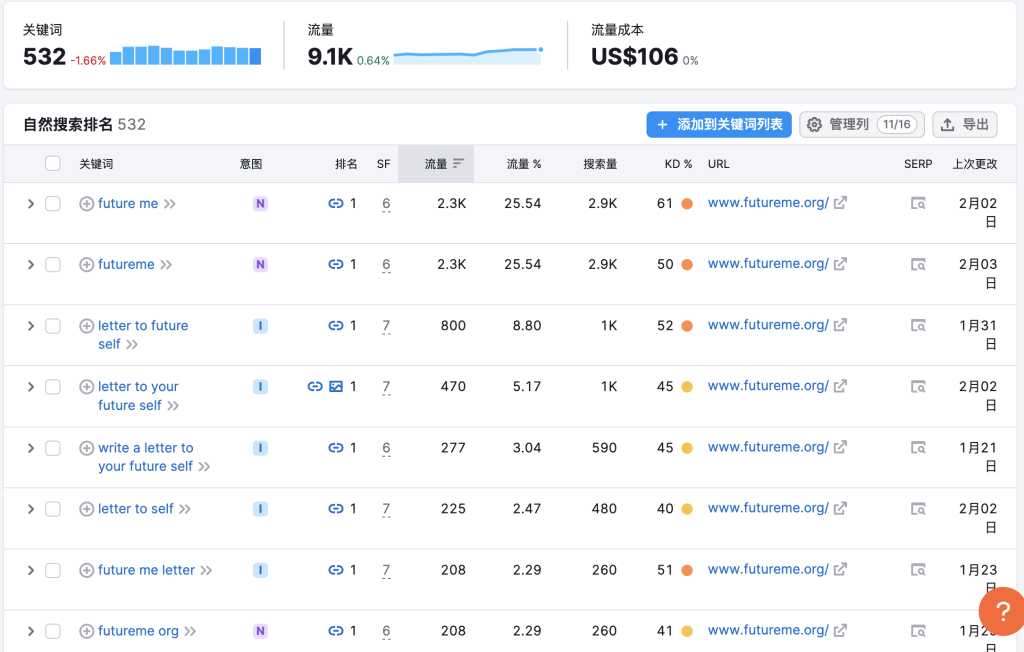
Task: Click double-arrow icon next to letter to self
Action: 185,509
